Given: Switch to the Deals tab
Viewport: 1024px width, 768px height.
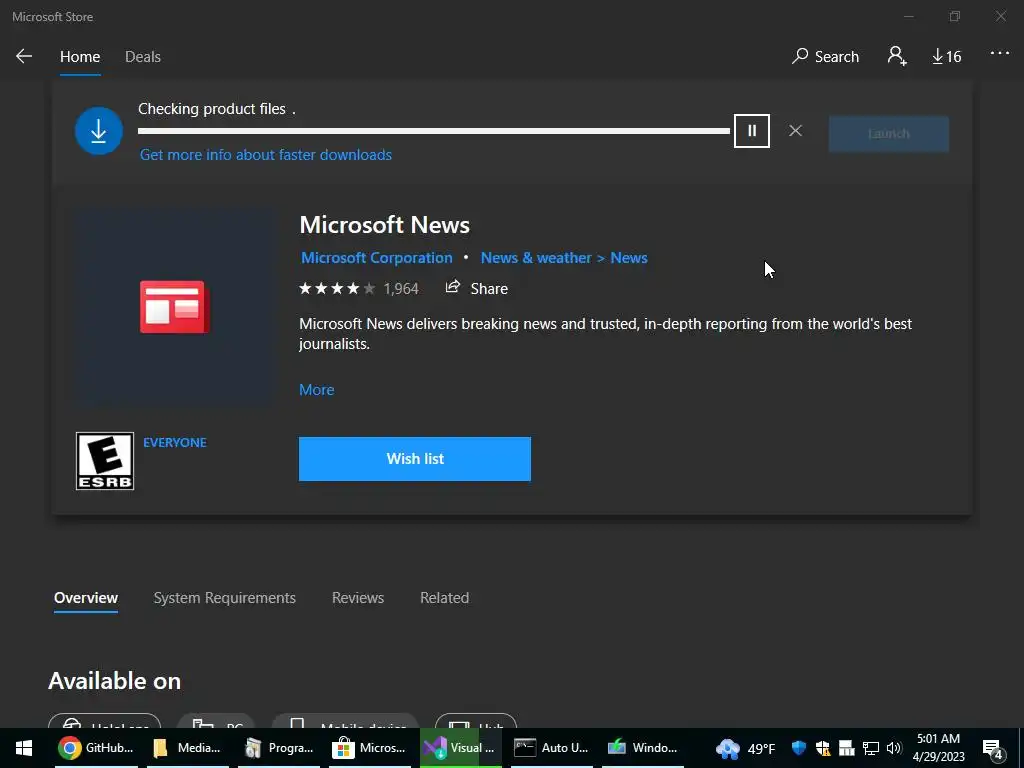Looking at the screenshot, I should 143,57.
